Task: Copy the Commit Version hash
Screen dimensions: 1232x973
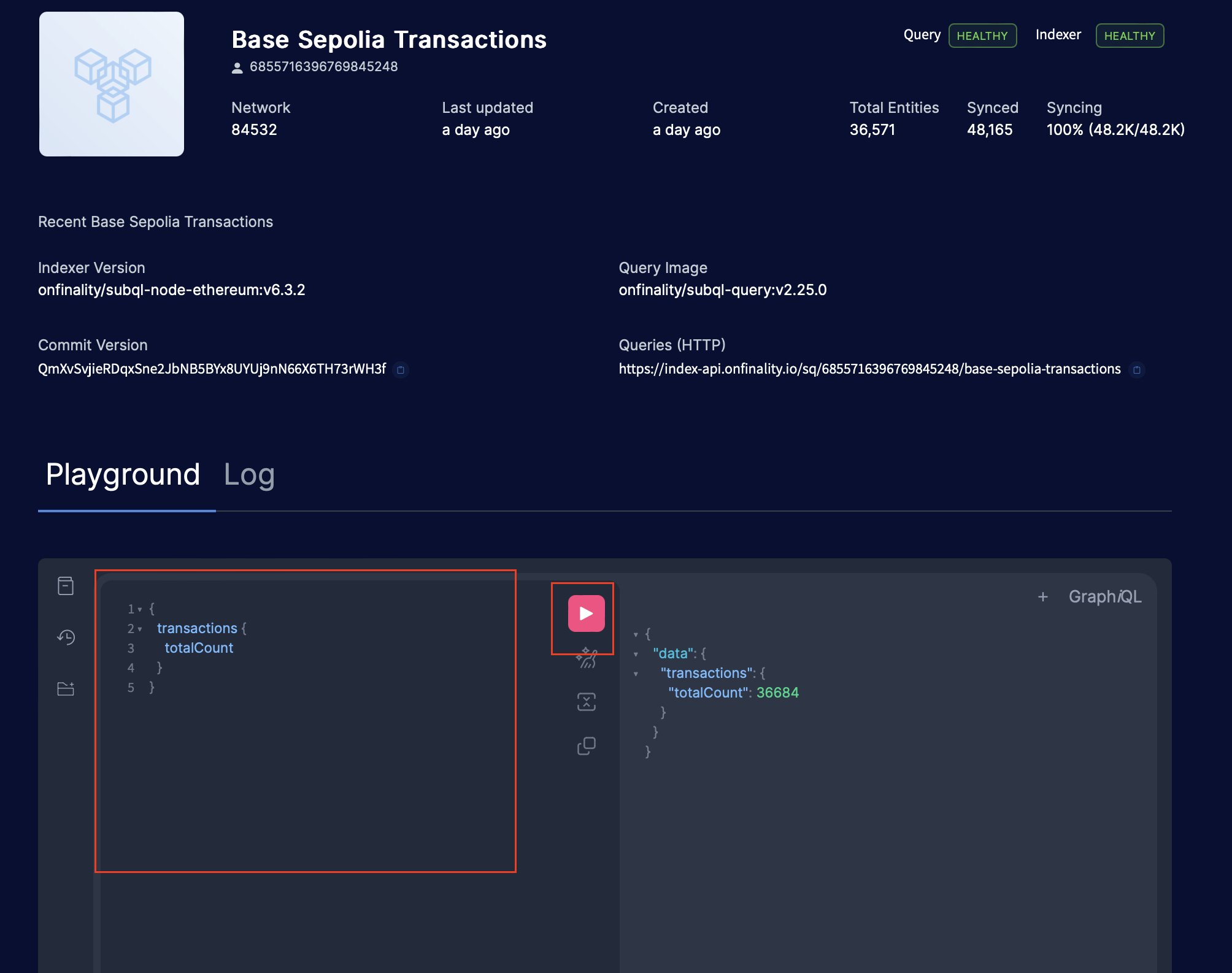Action: click(x=401, y=370)
